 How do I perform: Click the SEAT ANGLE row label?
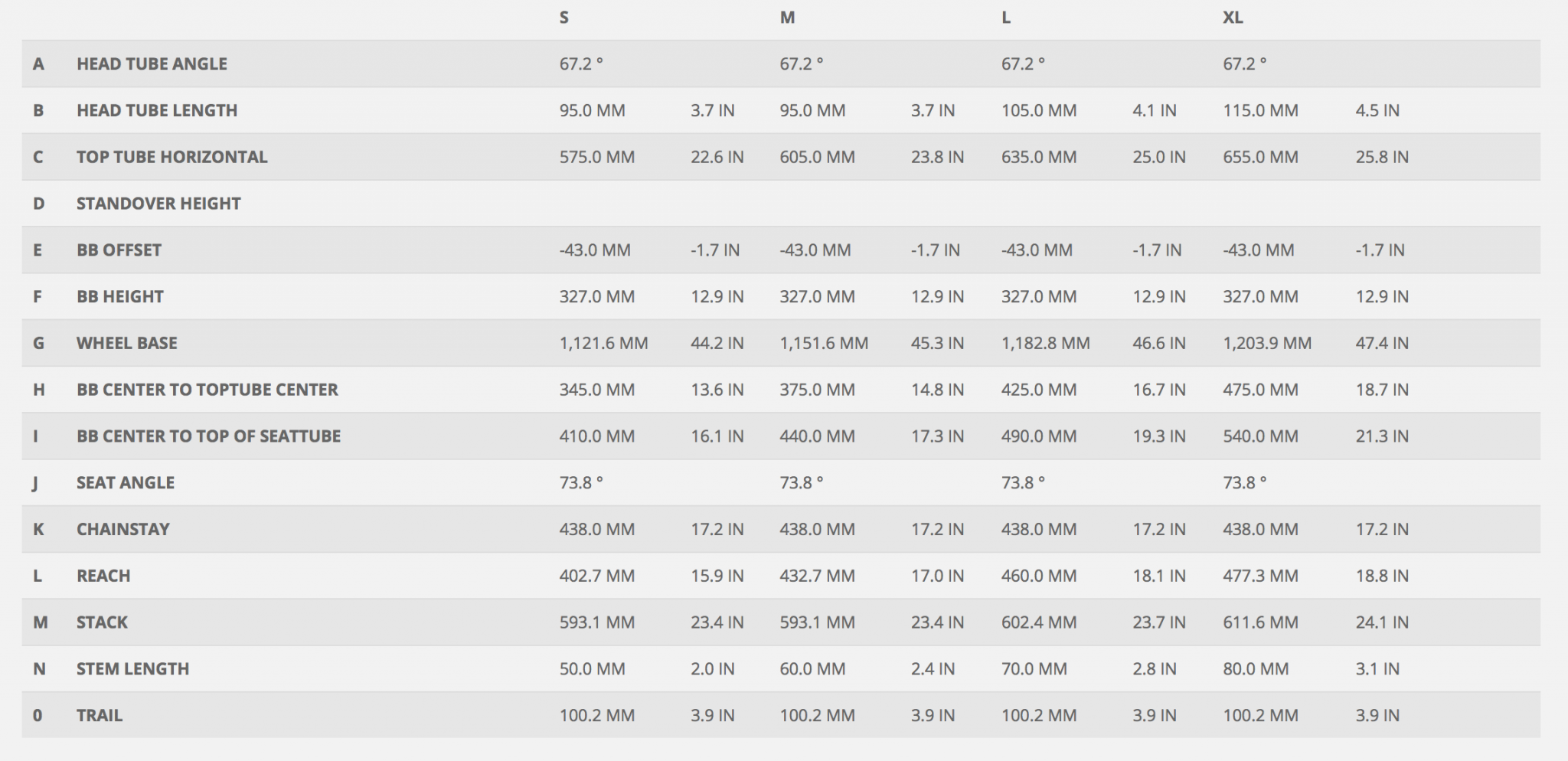[x=126, y=483]
